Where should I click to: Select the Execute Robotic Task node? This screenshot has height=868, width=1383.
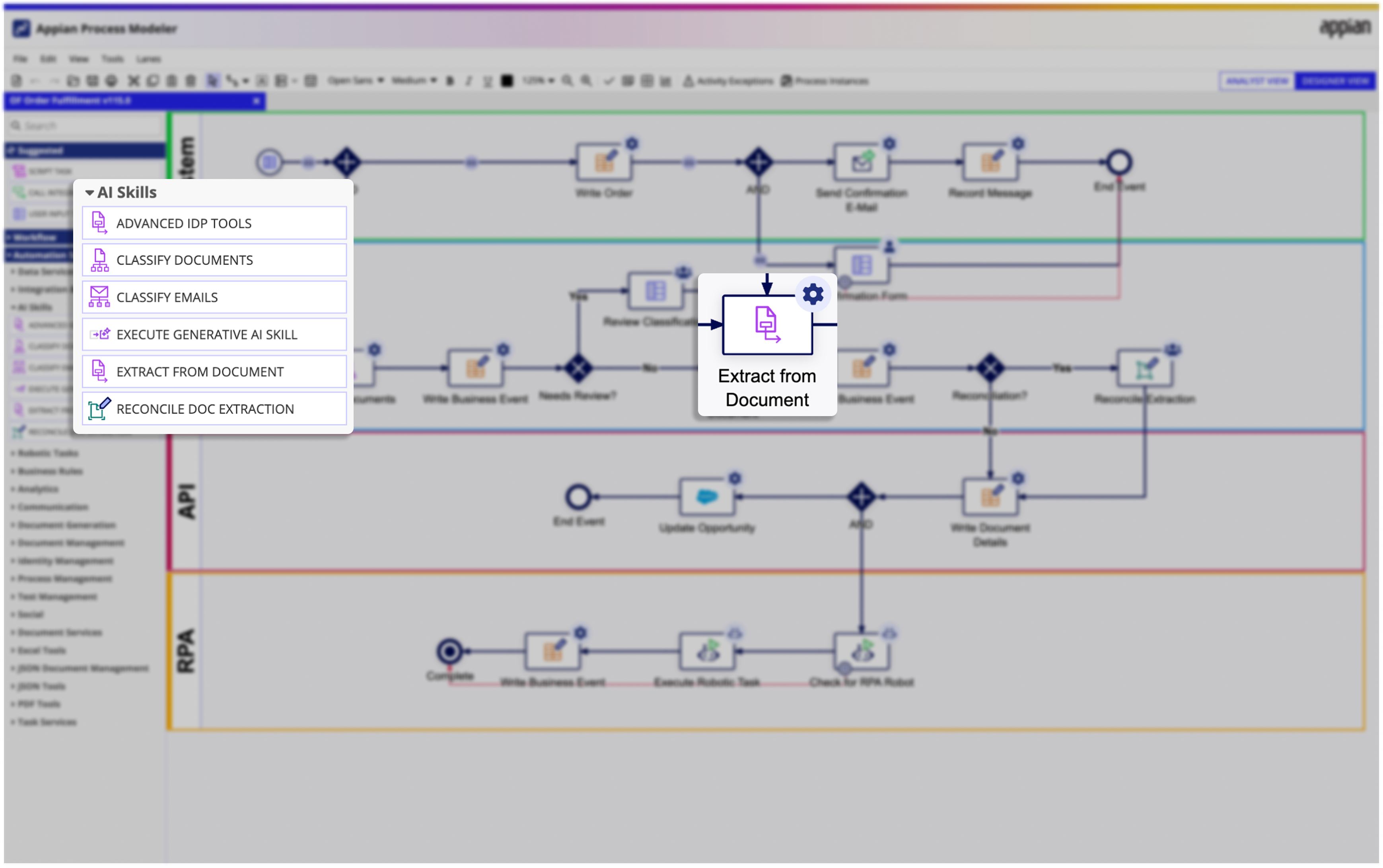tap(706, 652)
